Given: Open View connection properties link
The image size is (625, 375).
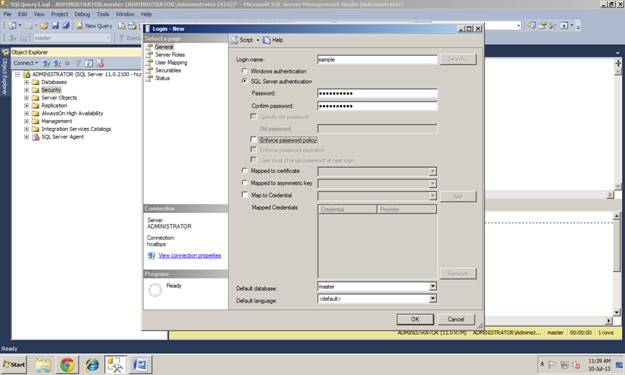Looking at the screenshot, I should point(190,255).
